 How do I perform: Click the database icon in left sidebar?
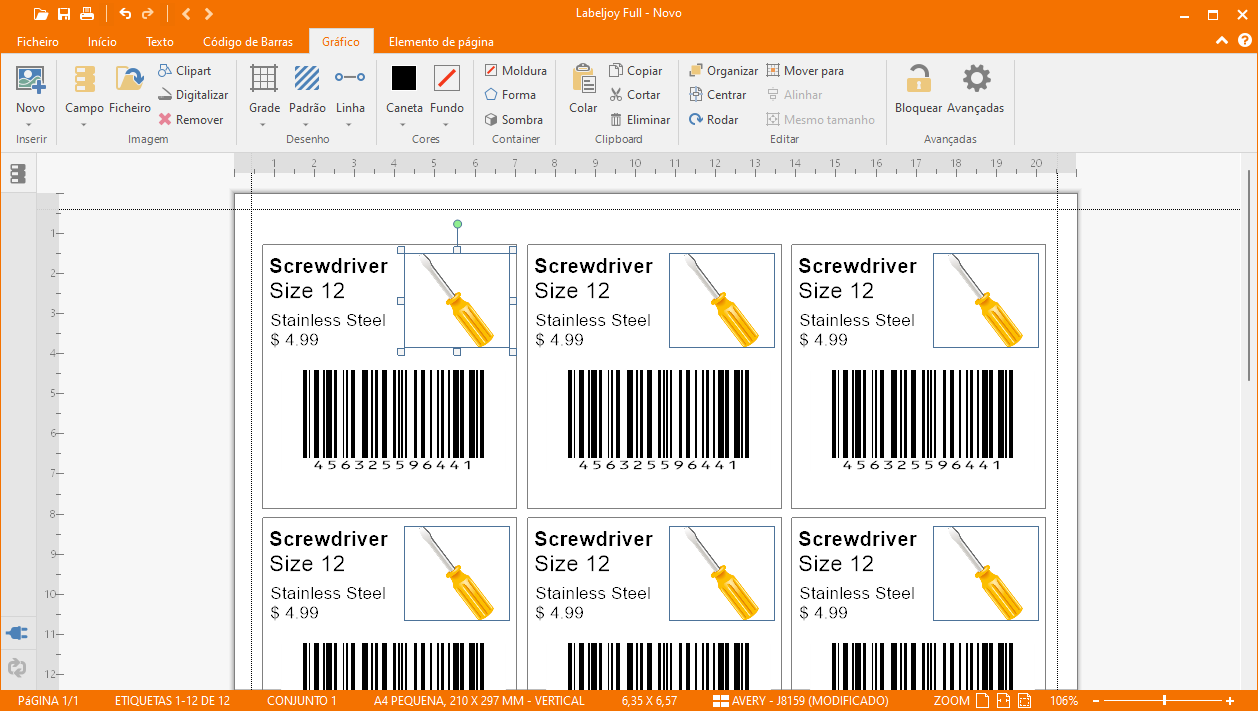tap(17, 174)
